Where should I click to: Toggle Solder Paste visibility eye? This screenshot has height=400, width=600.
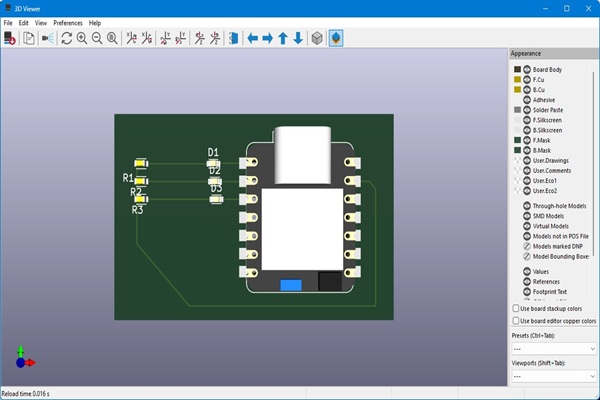point(527,110)
